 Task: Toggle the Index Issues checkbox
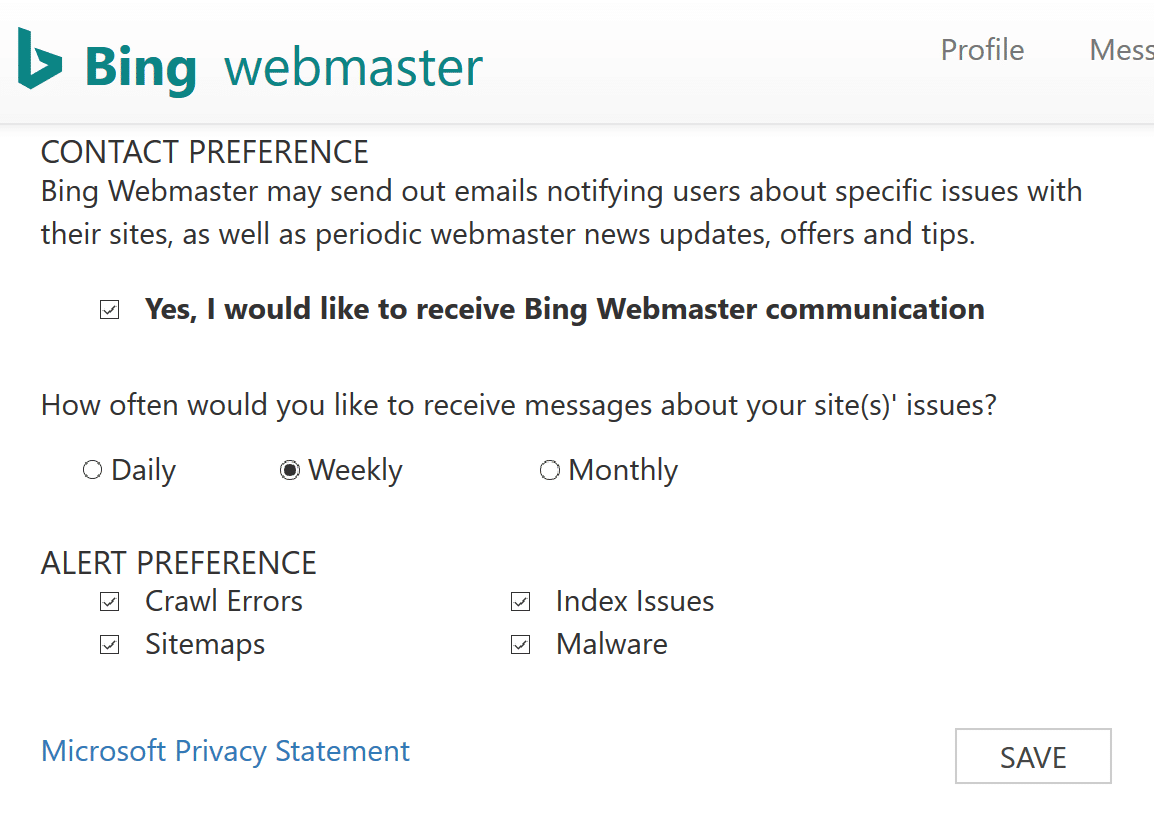(x=520, y=602)
